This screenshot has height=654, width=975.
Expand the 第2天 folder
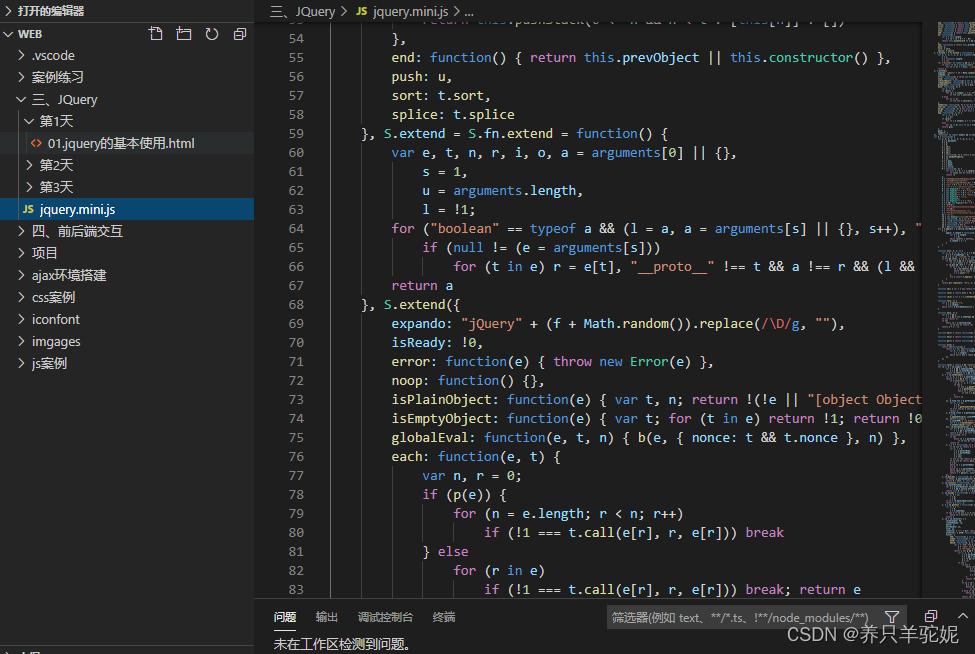tap(29, 165)
